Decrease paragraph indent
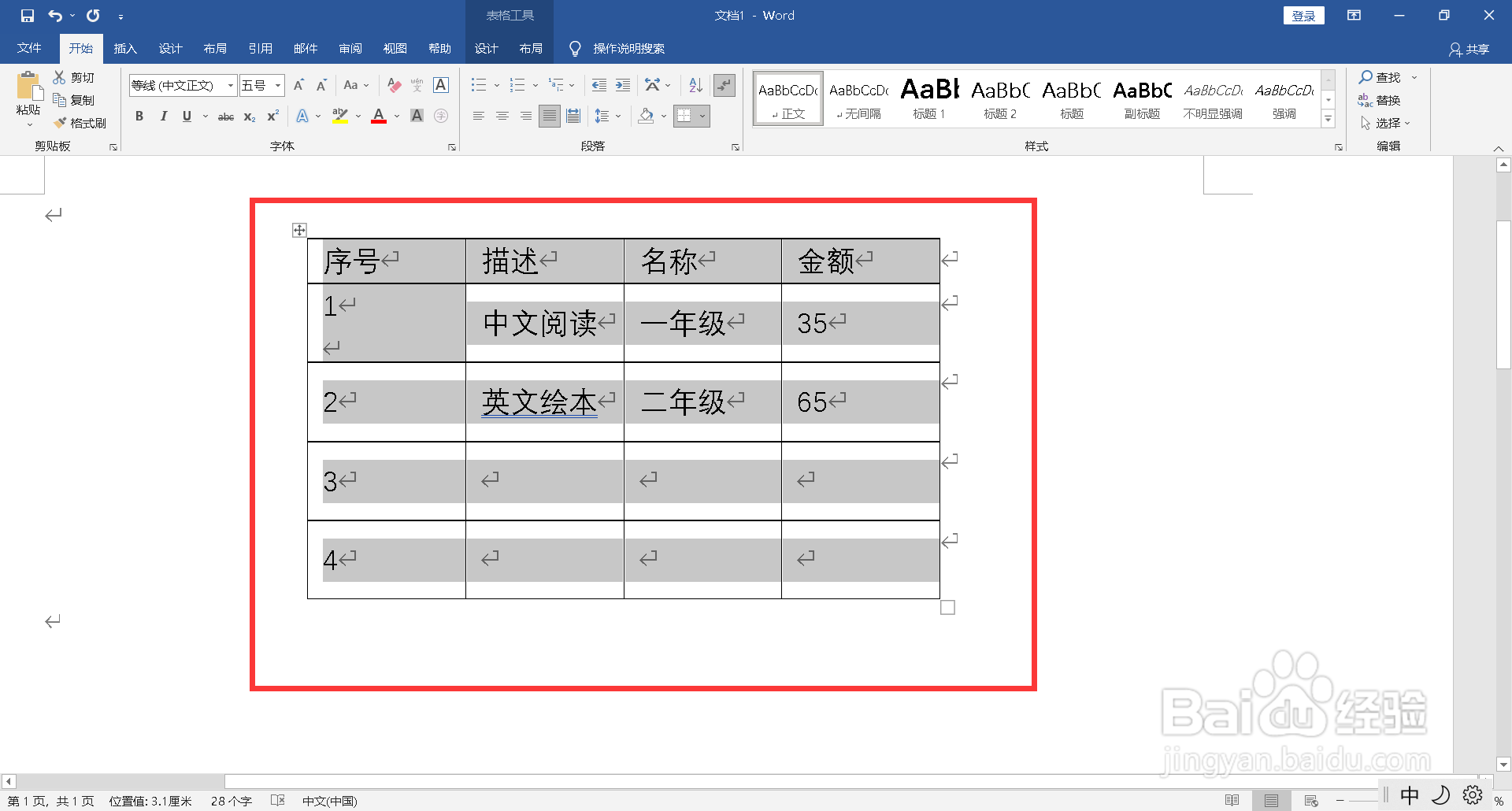Viewport: 1512px width, 811px height. click(x=599, y=85)
